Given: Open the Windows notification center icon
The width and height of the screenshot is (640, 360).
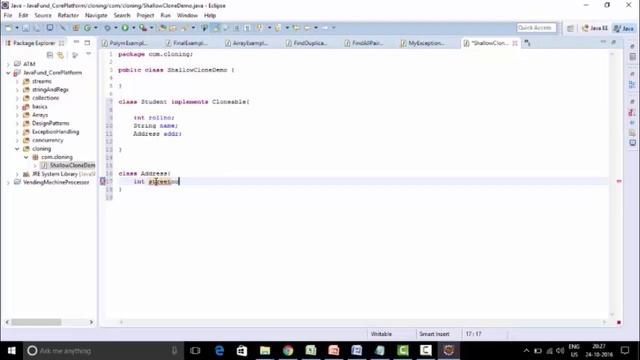Looking at the screenshot, I should tap(625, 350).
